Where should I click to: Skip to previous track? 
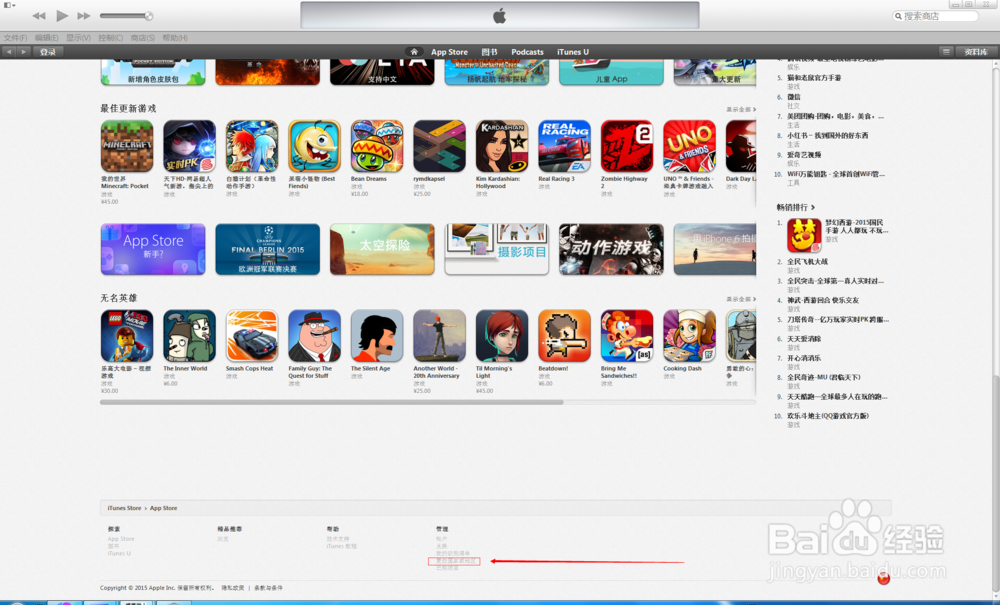(39, 15)
